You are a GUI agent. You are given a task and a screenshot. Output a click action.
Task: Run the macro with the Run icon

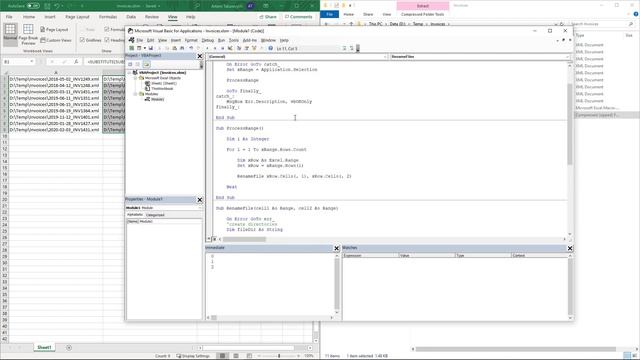coord(207,48)
